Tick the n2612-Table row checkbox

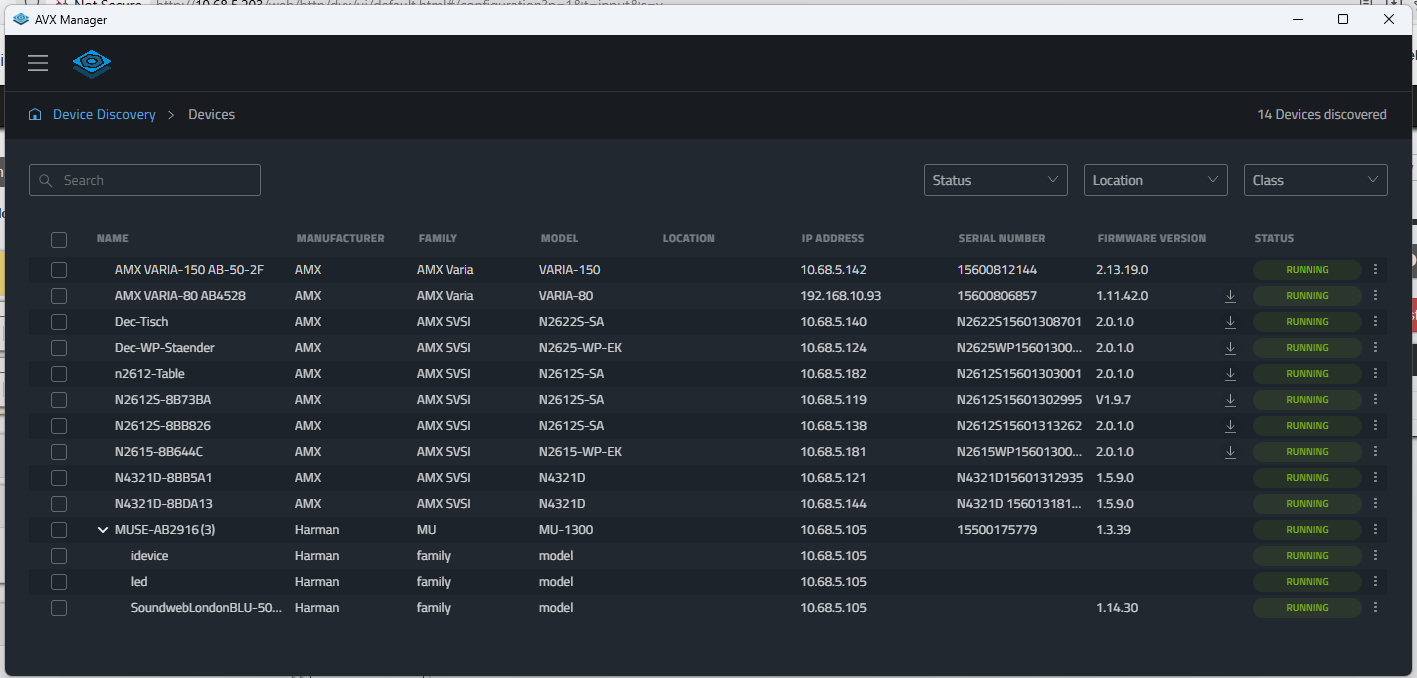pyautogui.click(x=59, y=374)
